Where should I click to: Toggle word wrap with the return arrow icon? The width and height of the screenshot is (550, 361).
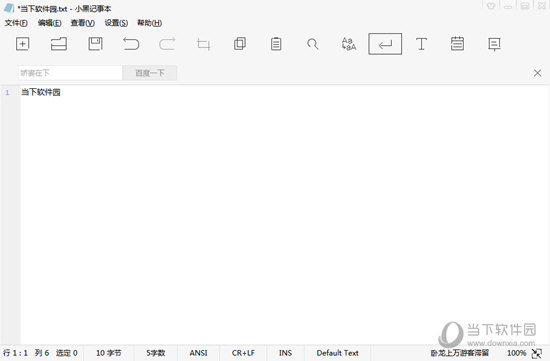pyautogui.click(x=385, y=44)
